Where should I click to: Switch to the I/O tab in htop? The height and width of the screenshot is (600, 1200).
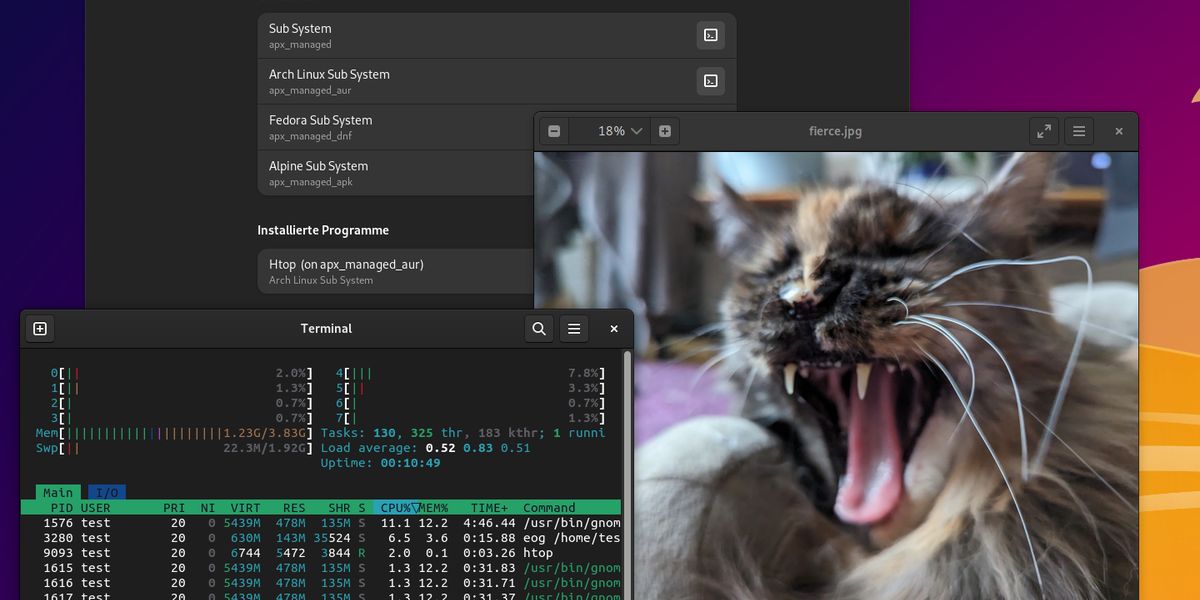point(106,492)
